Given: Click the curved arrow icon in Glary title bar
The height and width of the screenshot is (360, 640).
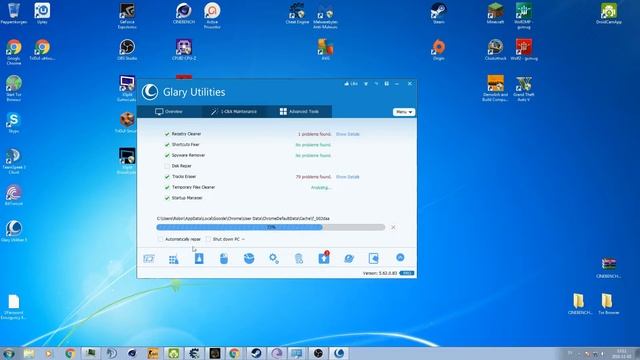Looking at the screenshot, I should tap(376, 84).
